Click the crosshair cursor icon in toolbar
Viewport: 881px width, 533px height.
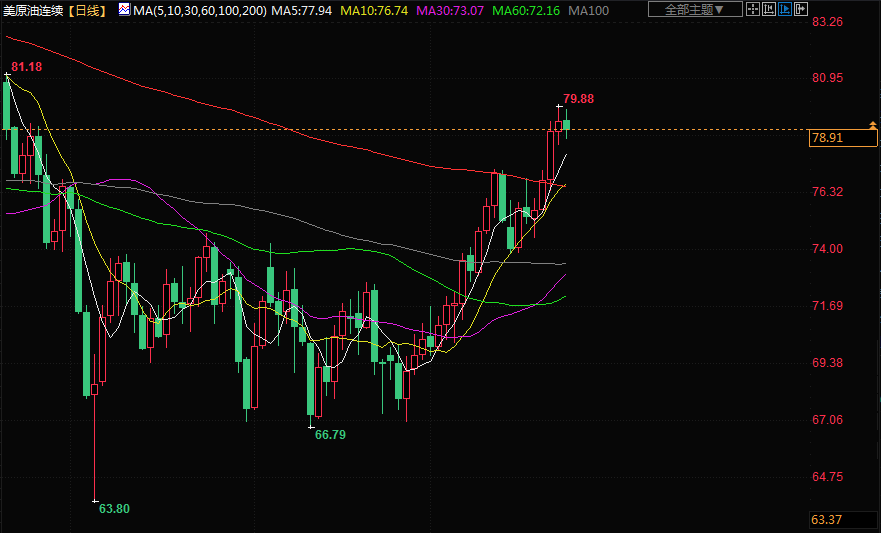[753, 10]
